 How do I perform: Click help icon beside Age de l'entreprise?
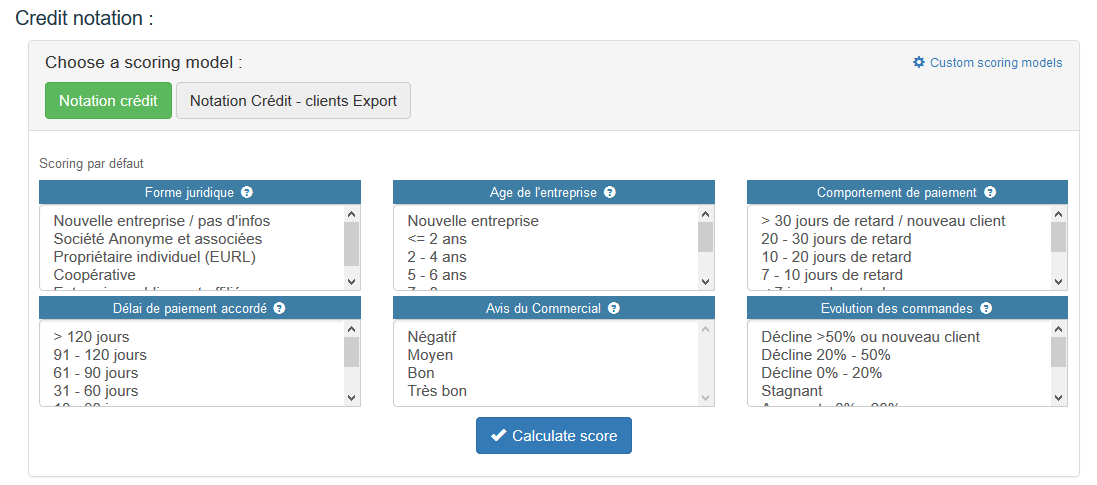pos(610,193)
